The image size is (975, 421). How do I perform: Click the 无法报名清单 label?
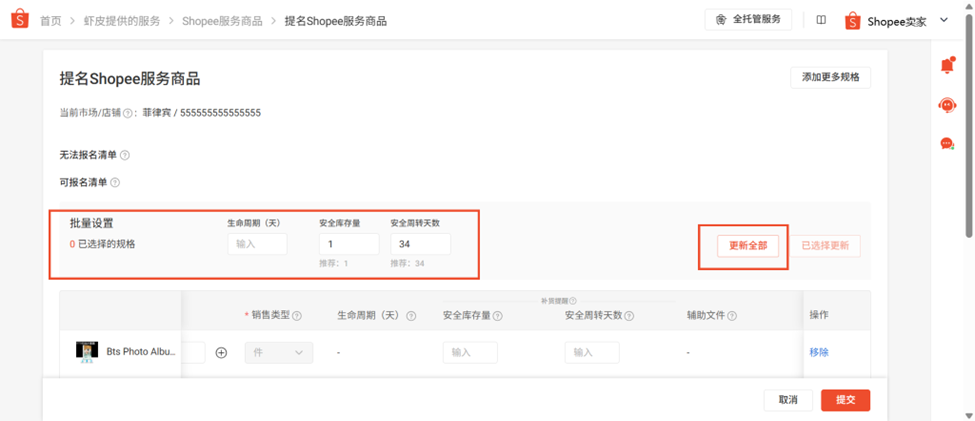coord(88,155)
